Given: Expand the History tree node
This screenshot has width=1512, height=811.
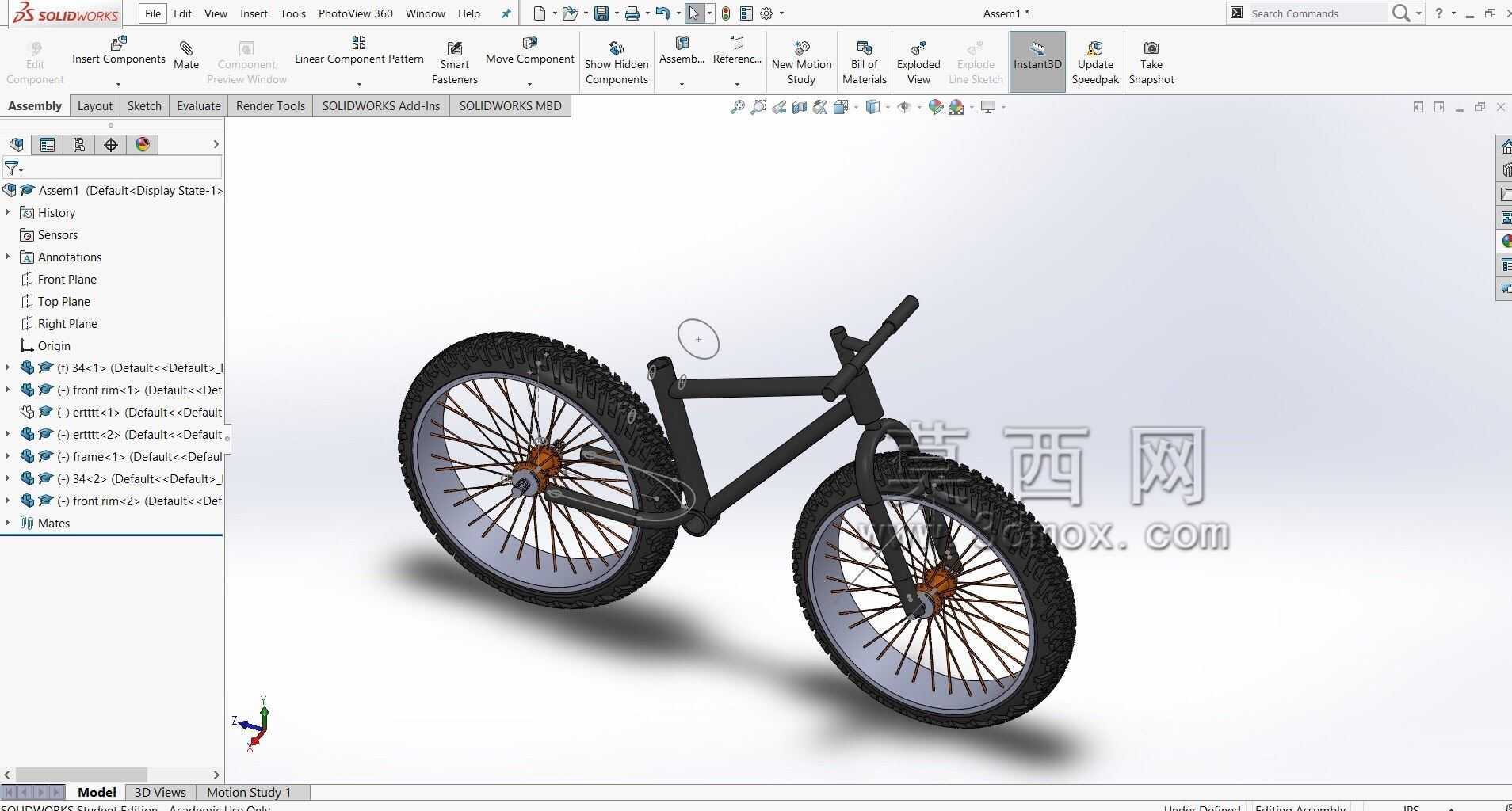Looking at the screenshot, I should pos(8,212).
